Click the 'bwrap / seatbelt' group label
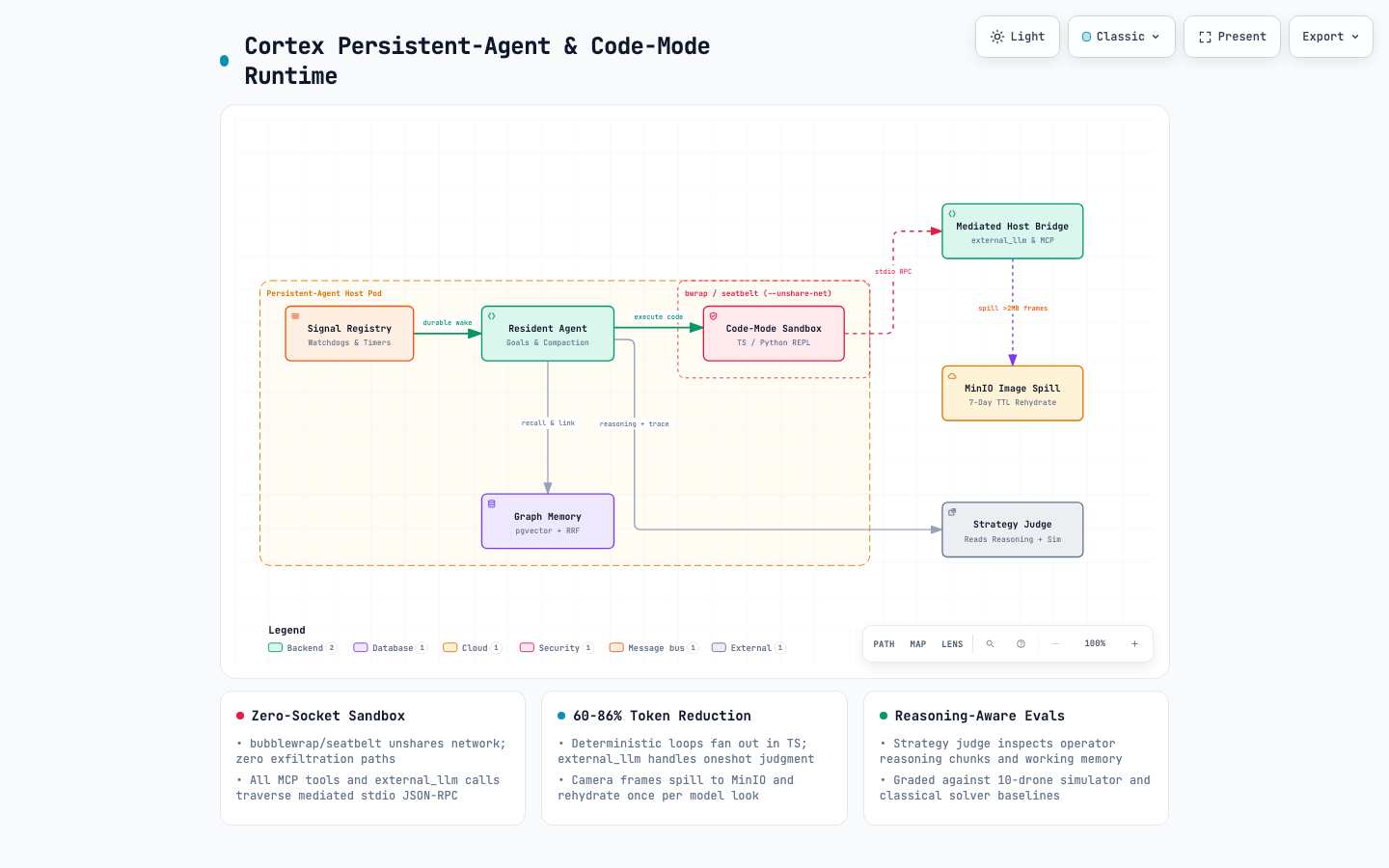Screen dimensions: 1389x868 click(758, 293)
